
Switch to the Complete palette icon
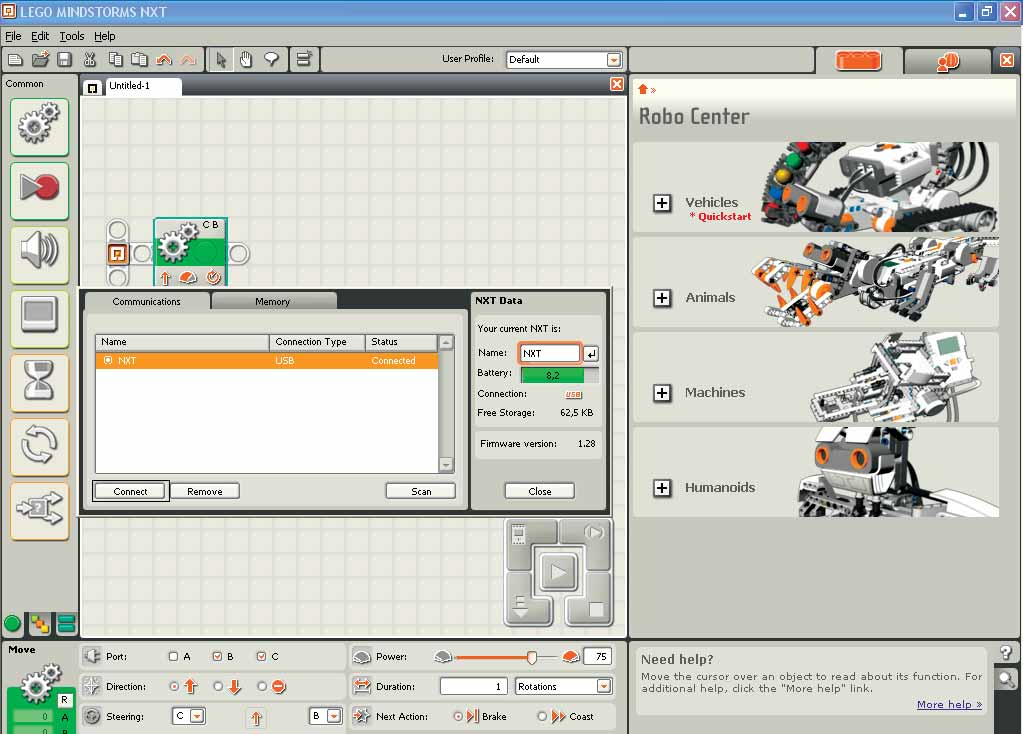pyautogui.click(x=40, y=624)
